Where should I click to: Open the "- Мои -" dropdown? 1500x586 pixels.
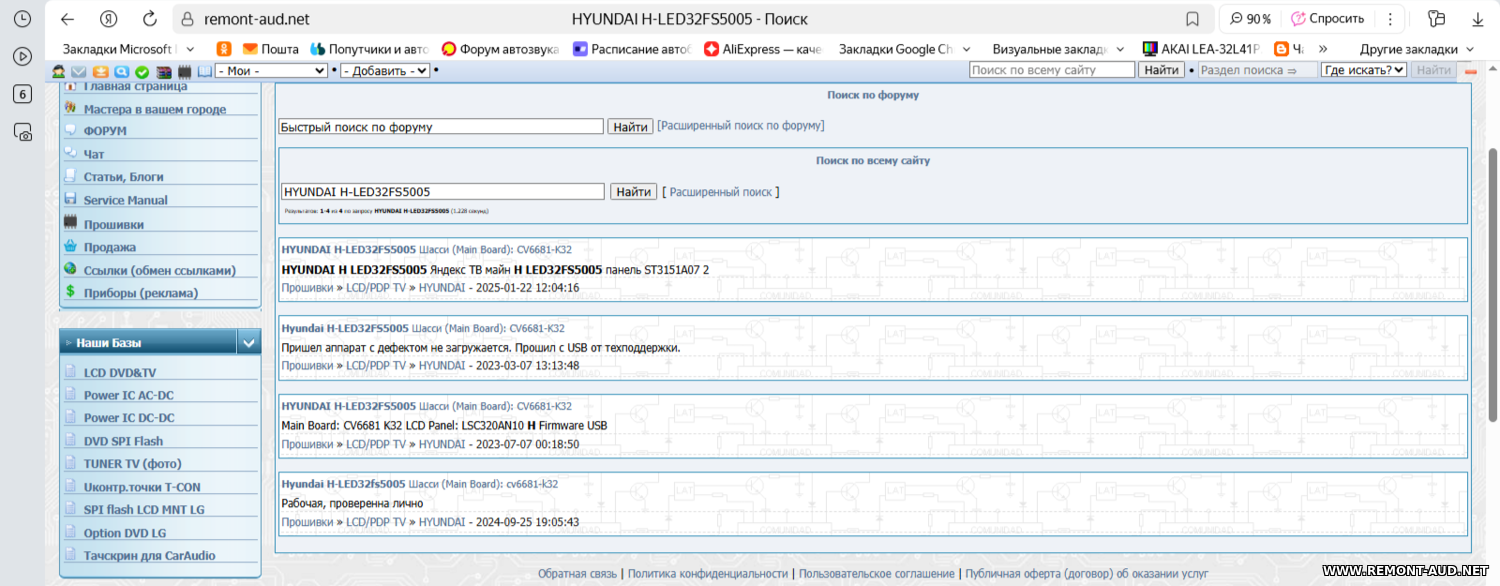coord(271,71)
